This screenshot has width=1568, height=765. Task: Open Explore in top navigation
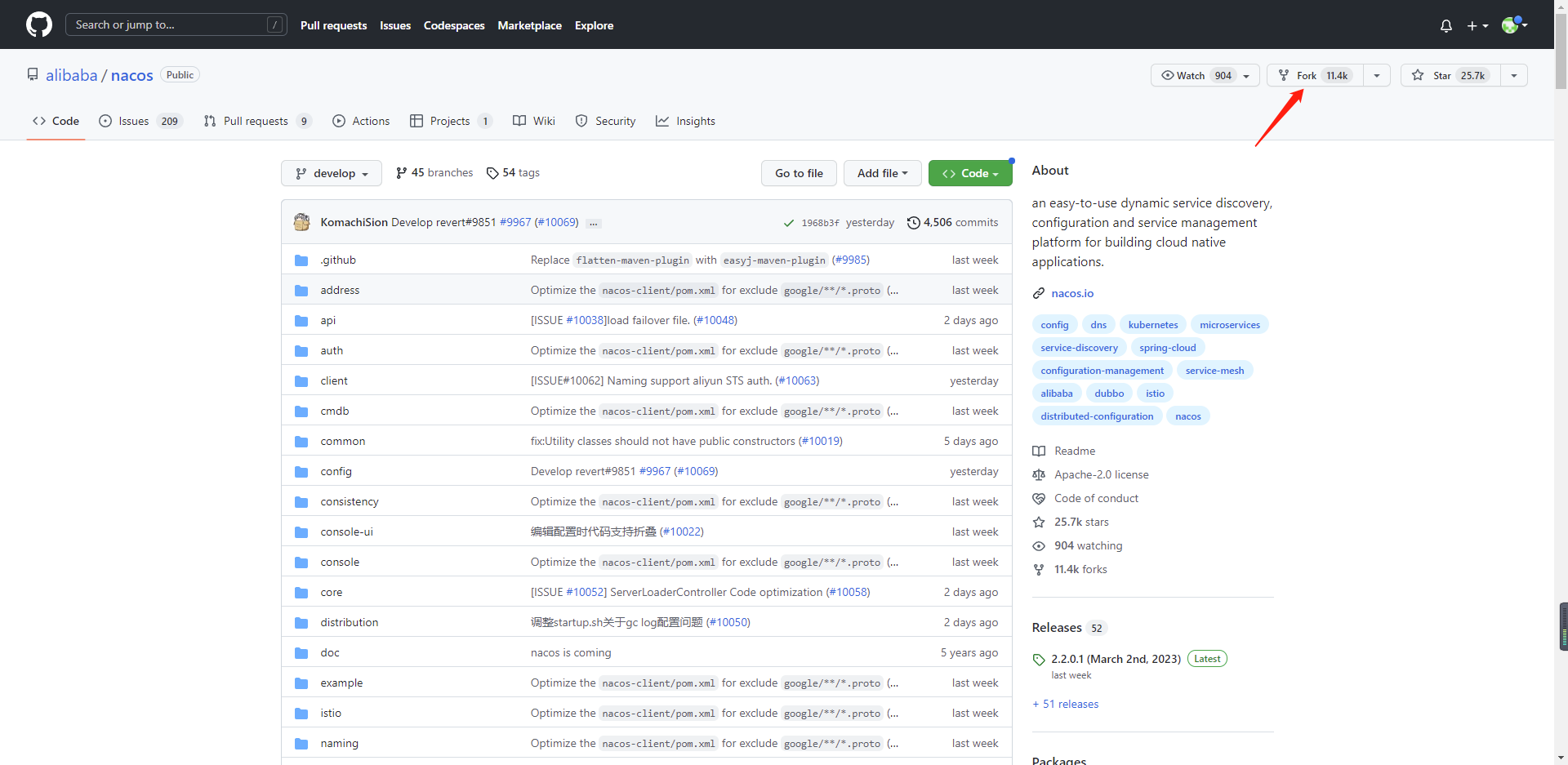coord(594,25)
